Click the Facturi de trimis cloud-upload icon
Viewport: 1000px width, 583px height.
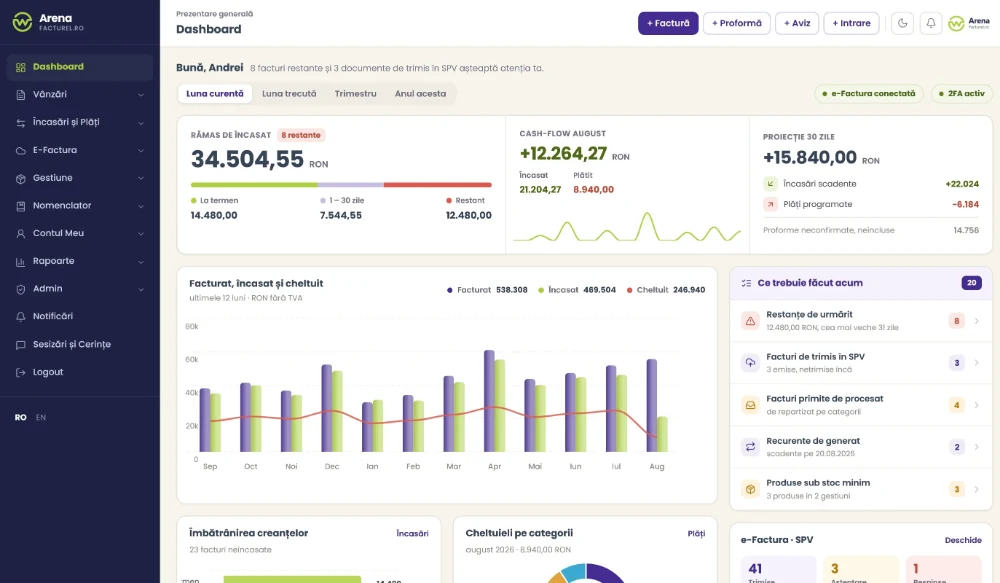pyautogui.click(x=750, y=363)
